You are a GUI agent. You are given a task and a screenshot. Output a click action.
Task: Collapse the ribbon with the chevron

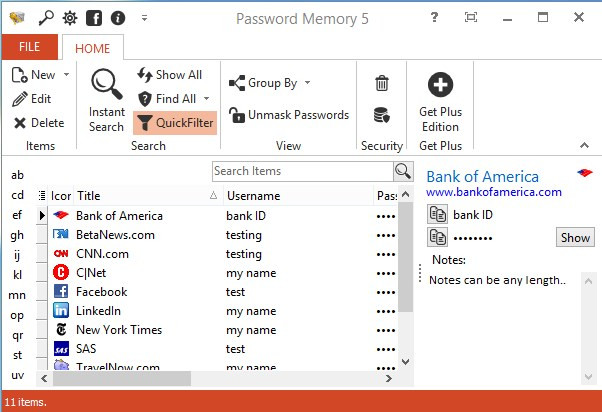(x=584, y=145)
